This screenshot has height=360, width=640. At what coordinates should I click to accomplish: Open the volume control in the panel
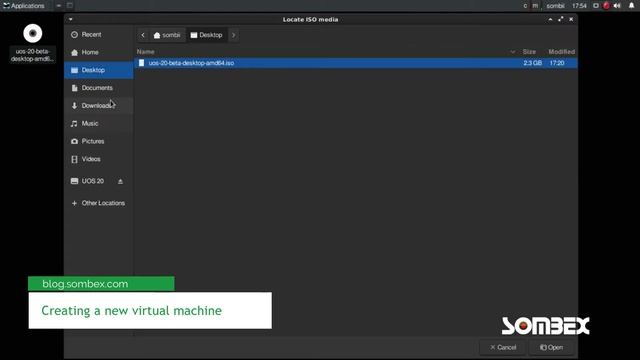(617, 6)
